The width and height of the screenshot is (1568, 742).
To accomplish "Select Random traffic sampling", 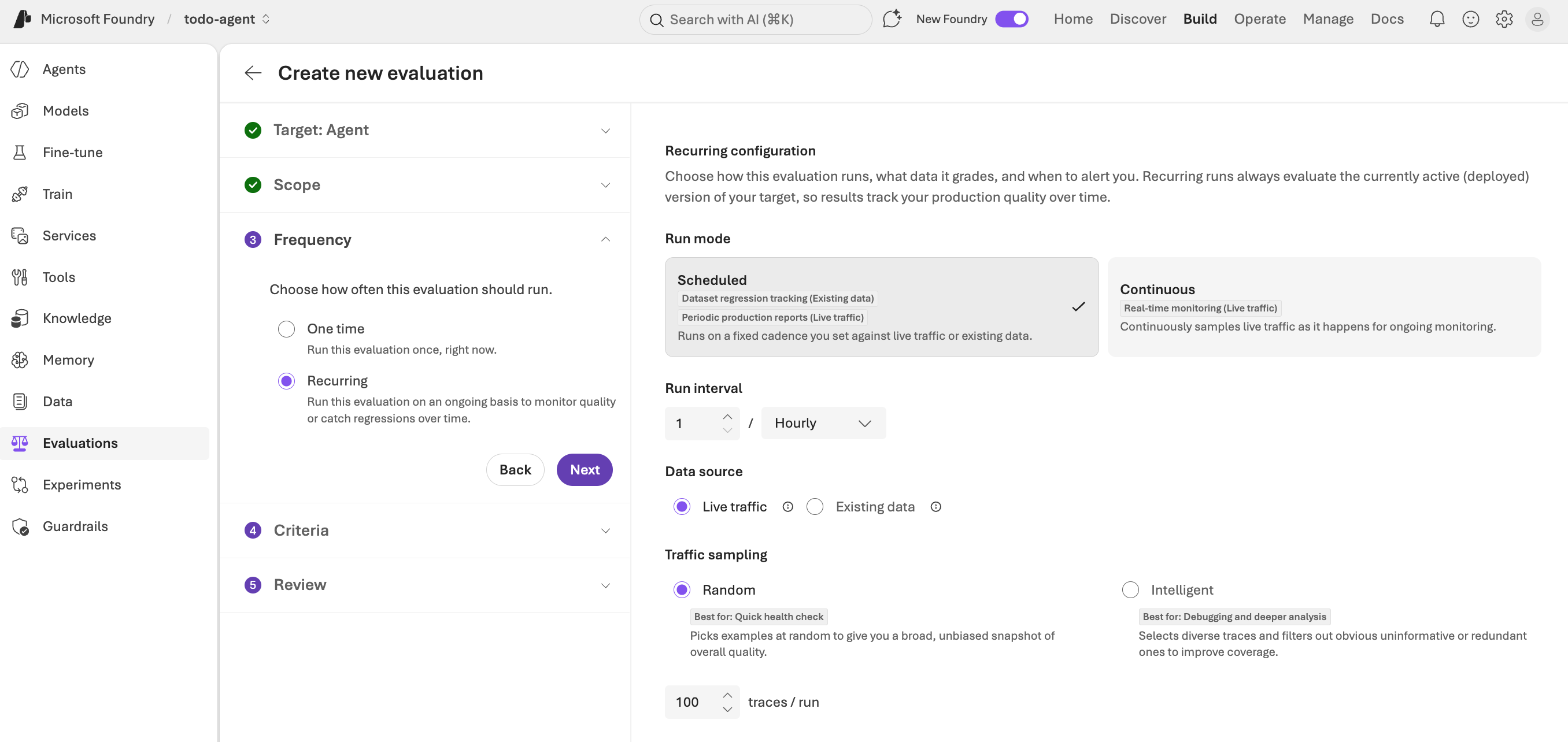I will (682, 590).
